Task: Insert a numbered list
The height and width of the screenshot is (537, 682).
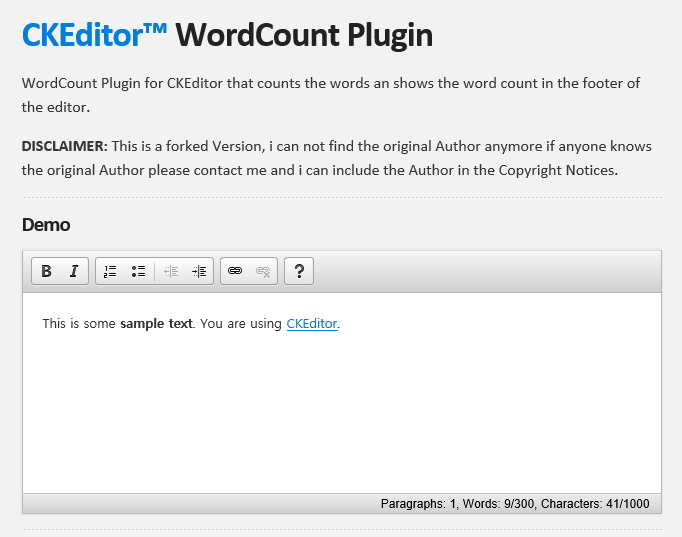Action: [110, 271]
